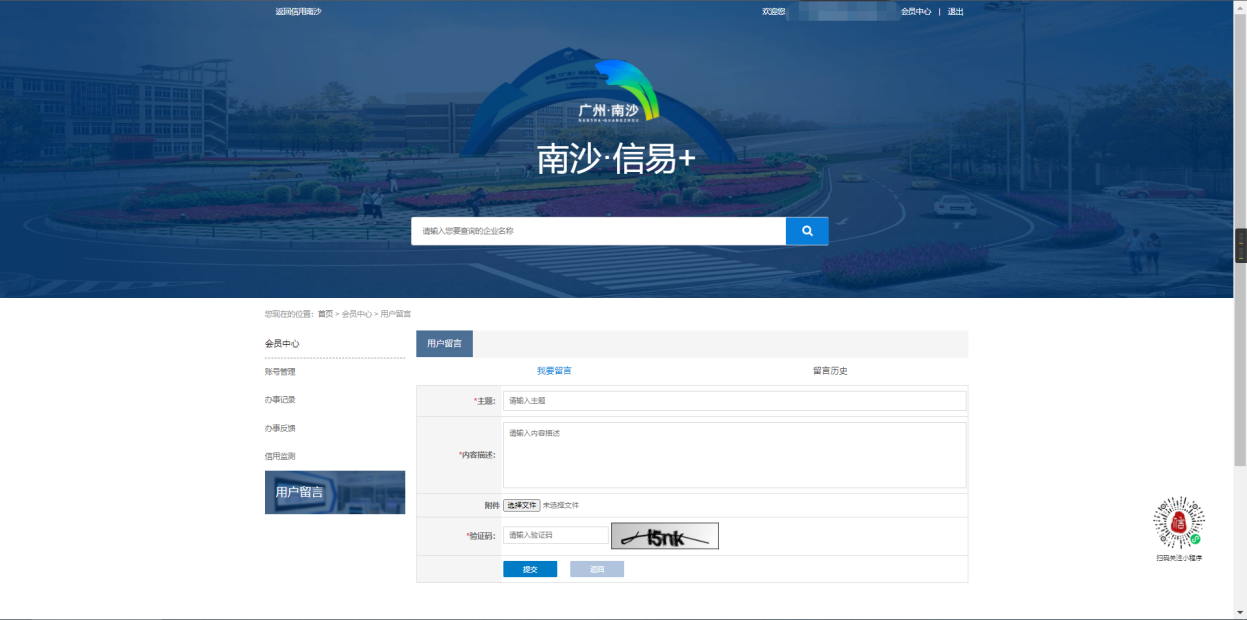Switch to the 留言历史 tab
Image resolution: width=1247 pixels, height=620 pixels.
(830, 371)
